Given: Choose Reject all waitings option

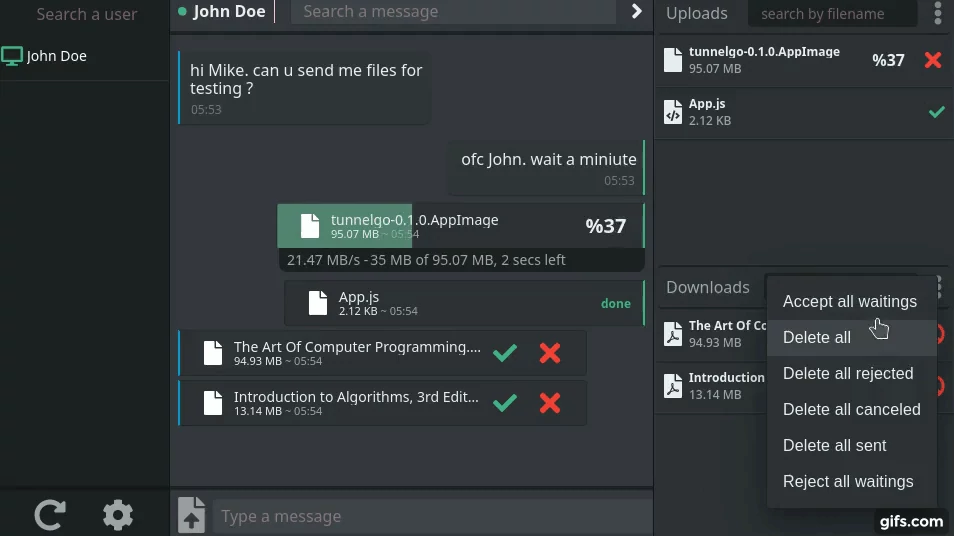Looking at the screenshot, I should (x=851, y=481).
